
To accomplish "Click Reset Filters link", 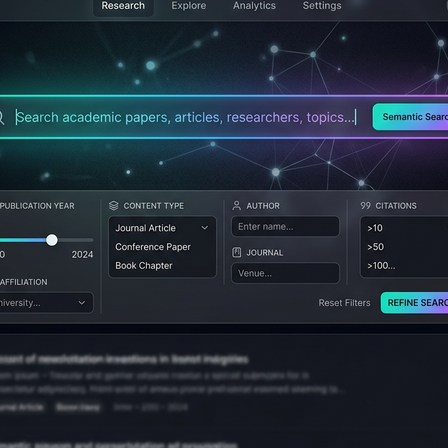I will point(344,303).
